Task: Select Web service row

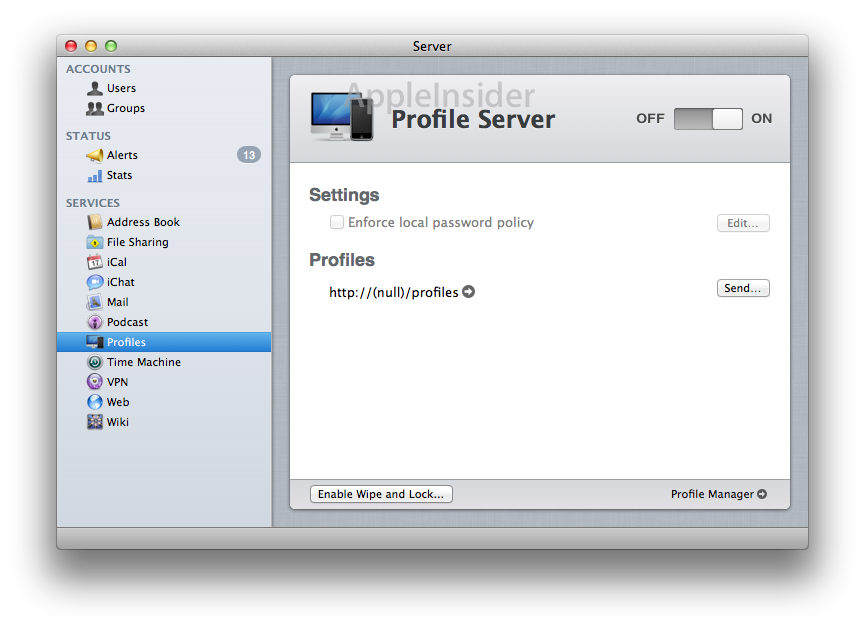Action: [164, 402]
